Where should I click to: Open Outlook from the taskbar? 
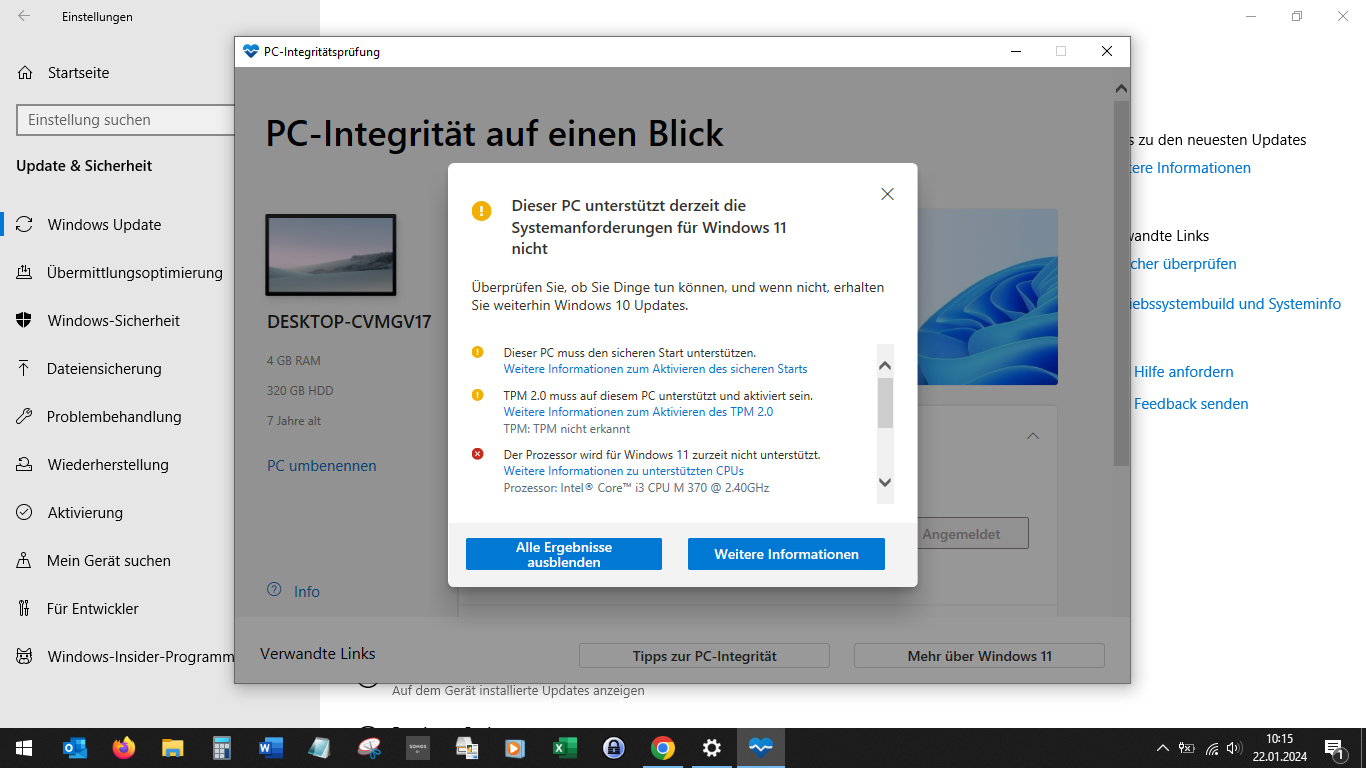[75, 748]
